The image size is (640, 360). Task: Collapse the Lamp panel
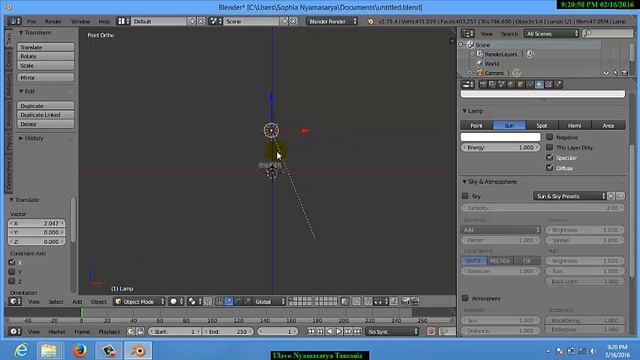(x=464, y=111)
